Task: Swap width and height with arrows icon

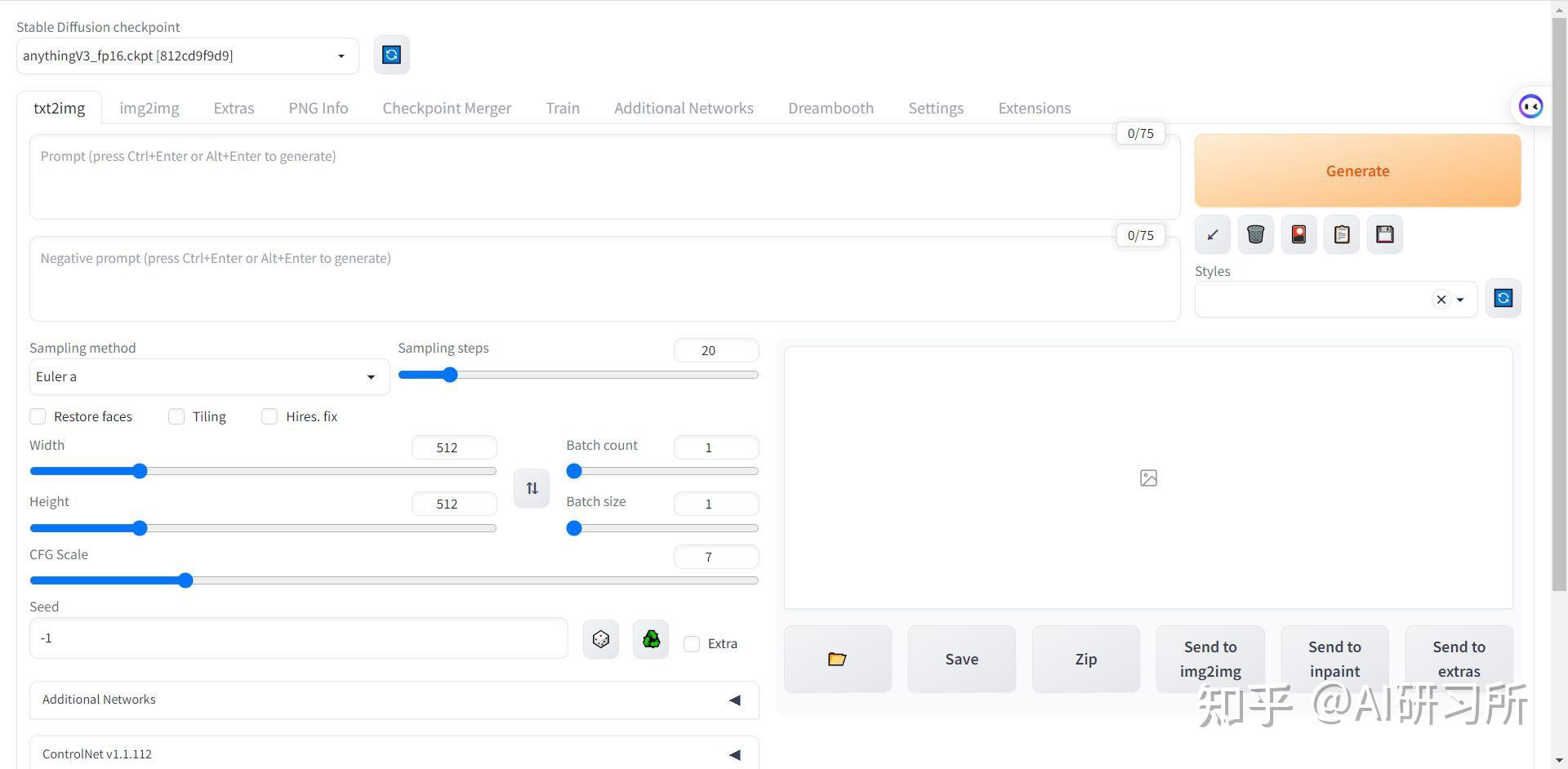Action: [x=531, y=487]
